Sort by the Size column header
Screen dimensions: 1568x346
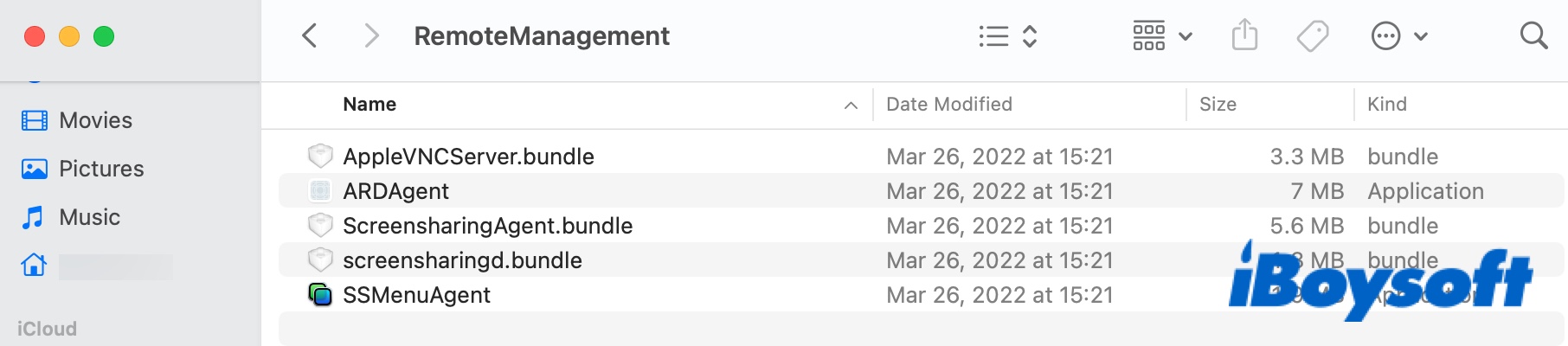click(1218, 105)
